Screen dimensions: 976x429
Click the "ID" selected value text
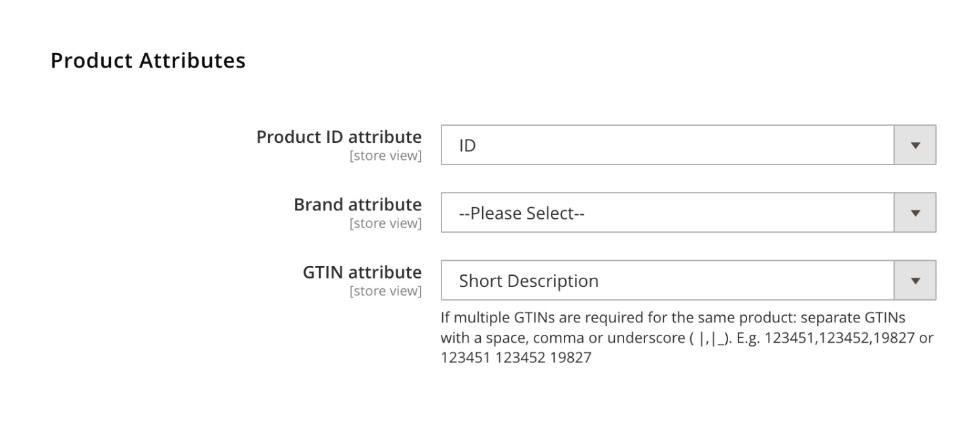tap(467, 146)
